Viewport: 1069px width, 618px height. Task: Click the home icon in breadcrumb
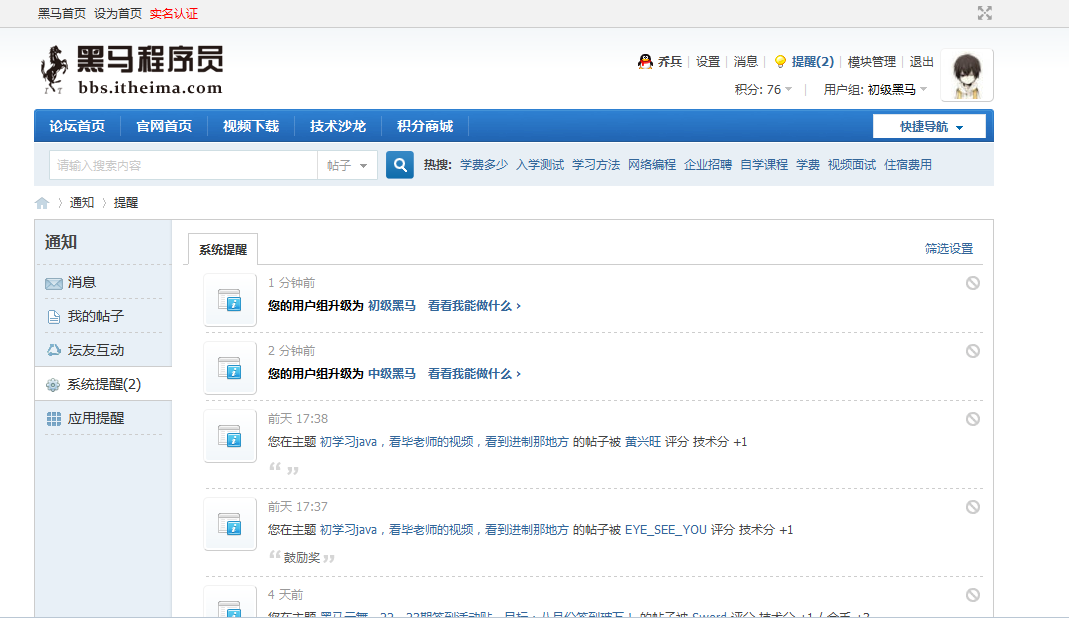[x=42, y=203]
